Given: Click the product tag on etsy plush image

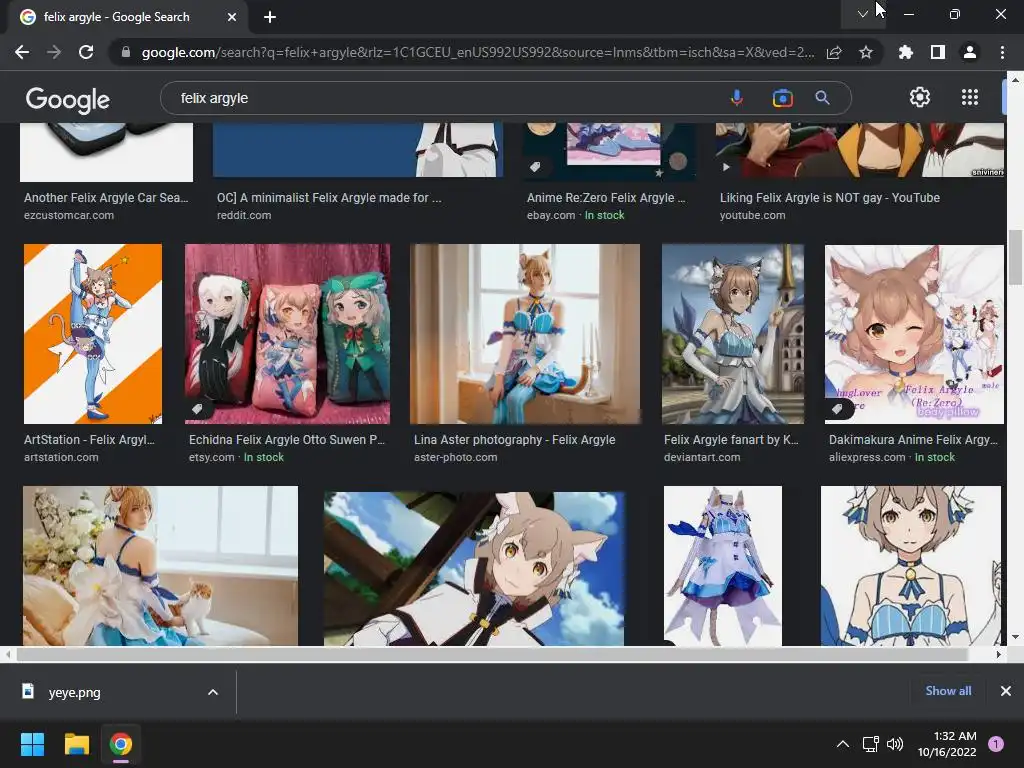Looking at the screenshot, I should (x=197, y=409).
